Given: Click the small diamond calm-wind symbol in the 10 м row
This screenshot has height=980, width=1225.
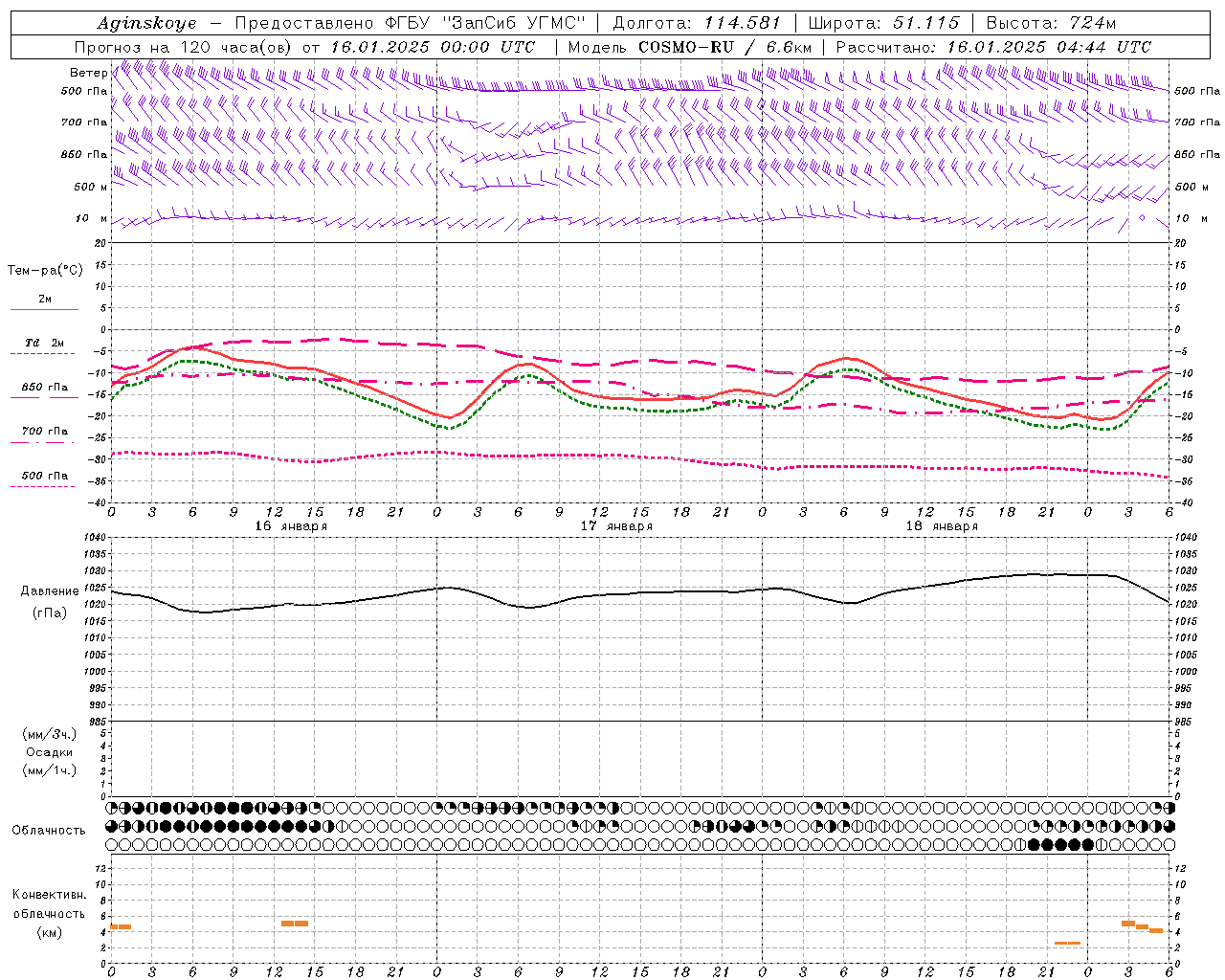Looking at the screenshot, I should 1142,218.
